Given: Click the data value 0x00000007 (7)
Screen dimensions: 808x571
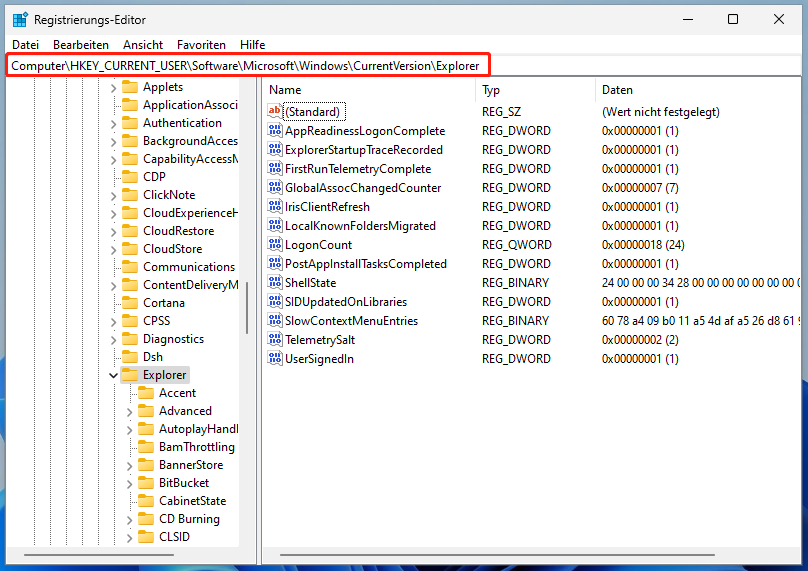Looking at the screenshot, I should coord(640,188).
